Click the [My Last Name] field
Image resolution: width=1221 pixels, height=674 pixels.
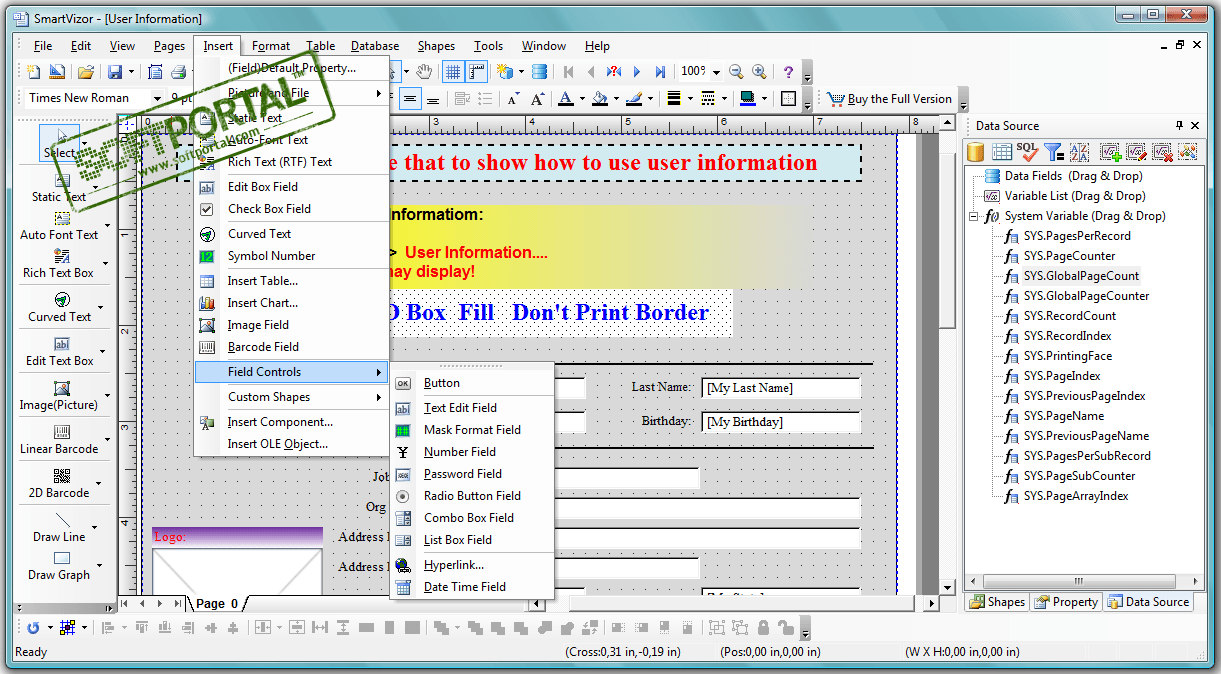[x=781, y=388]
